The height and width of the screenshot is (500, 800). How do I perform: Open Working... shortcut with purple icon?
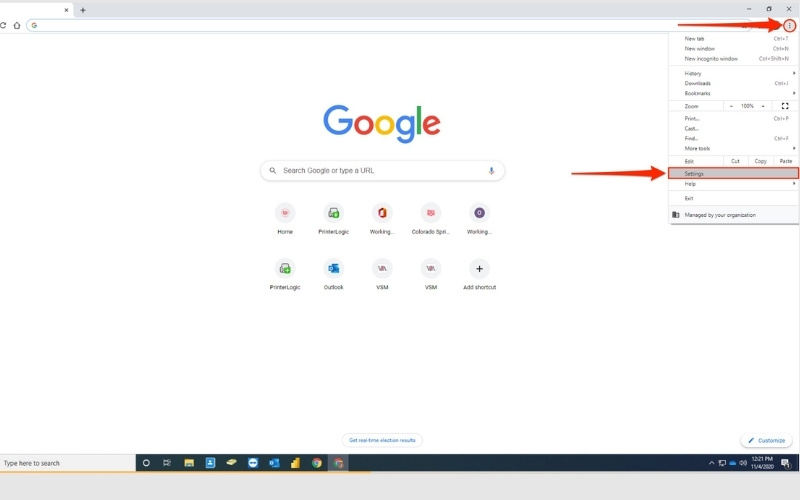click(x=479, y=218)
